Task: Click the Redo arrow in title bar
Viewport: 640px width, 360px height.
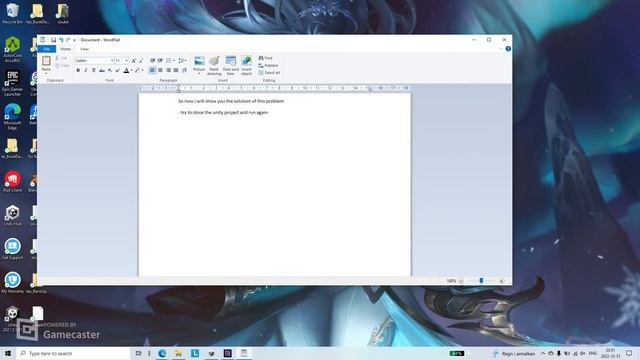Action: pos(68,40)
